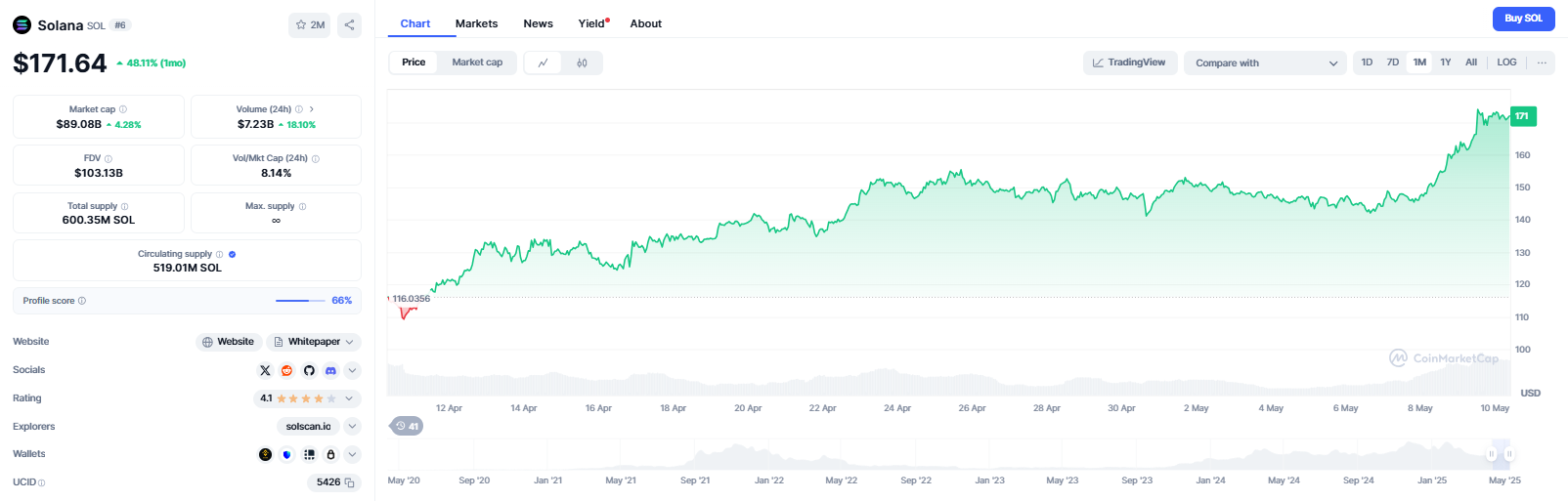This screenshot has width=1568, height=501.
Task: Click the #6 rank badge
Action: coord(120,25)
